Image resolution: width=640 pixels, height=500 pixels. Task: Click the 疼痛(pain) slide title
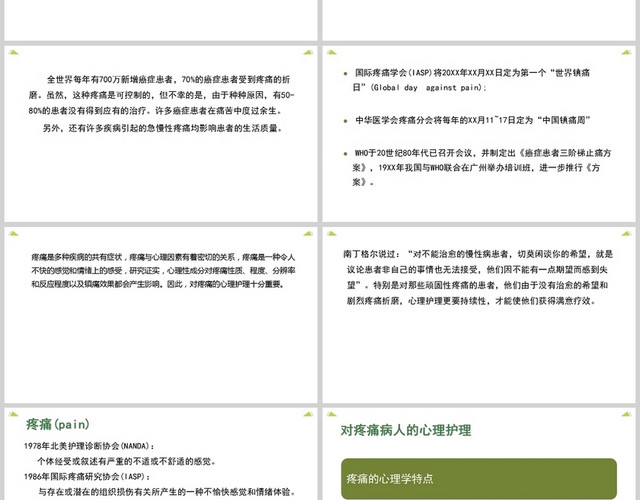[x=58, y=424]
